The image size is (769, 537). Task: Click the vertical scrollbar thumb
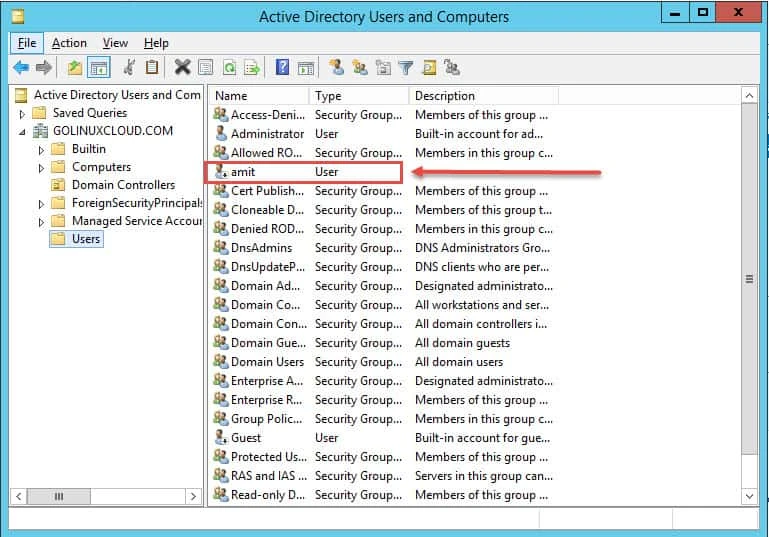pyautogui.click(x=749, y=279)
